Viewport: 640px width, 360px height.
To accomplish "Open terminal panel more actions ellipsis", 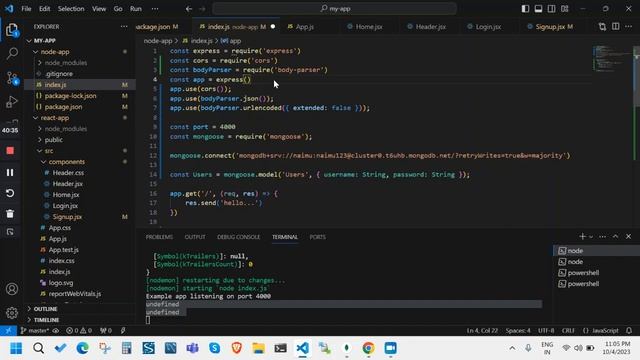I will [x=602, y=236].
